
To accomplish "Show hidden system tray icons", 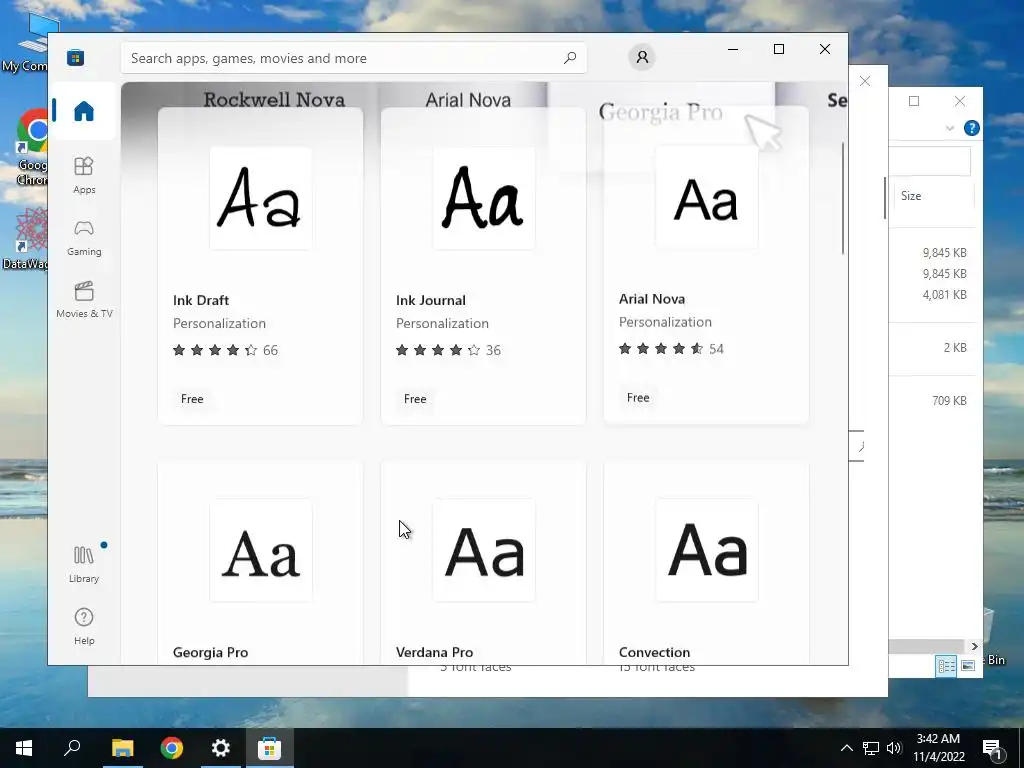I will coord(846,748).
